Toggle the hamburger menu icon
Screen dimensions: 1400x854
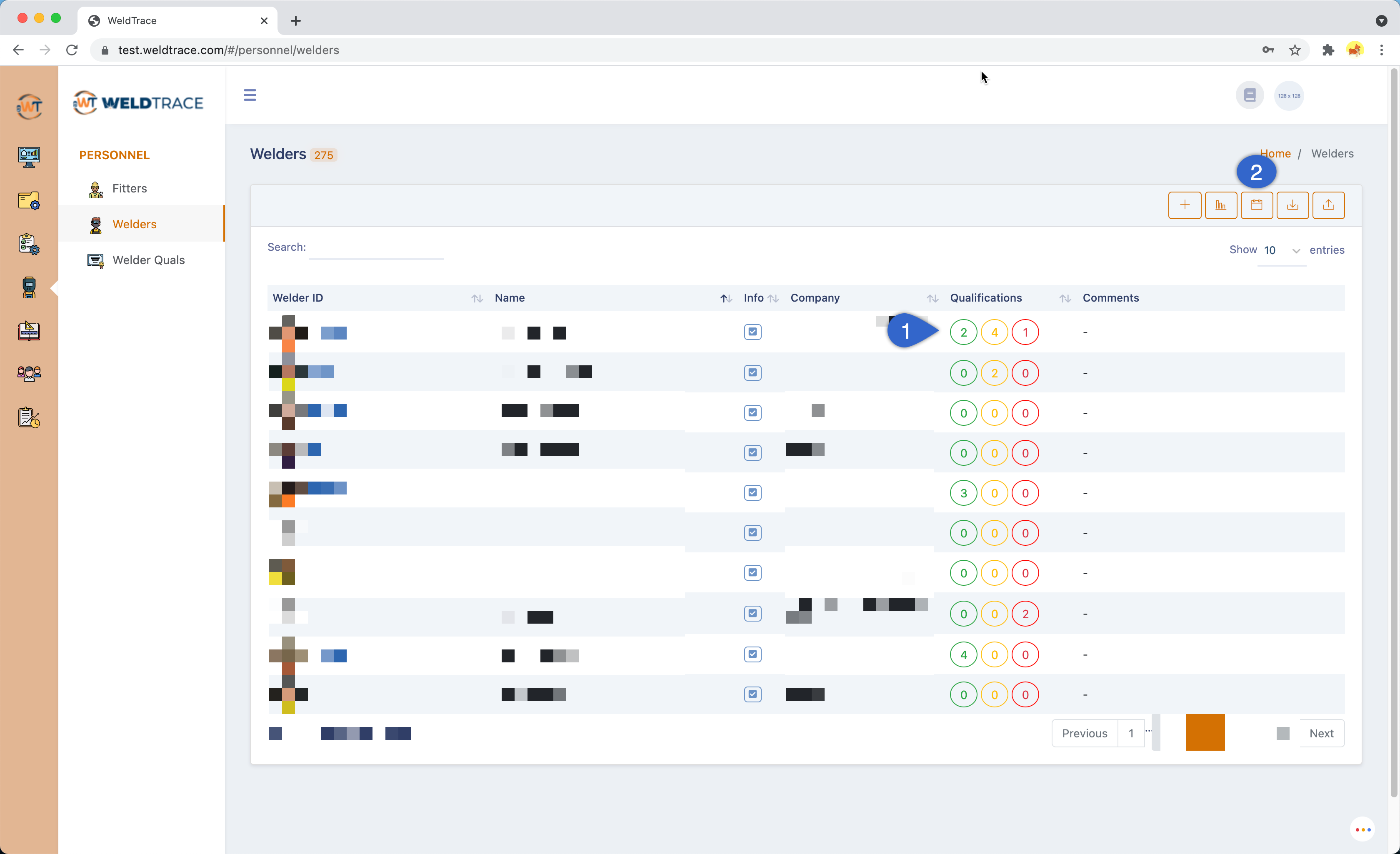point(250,95)
